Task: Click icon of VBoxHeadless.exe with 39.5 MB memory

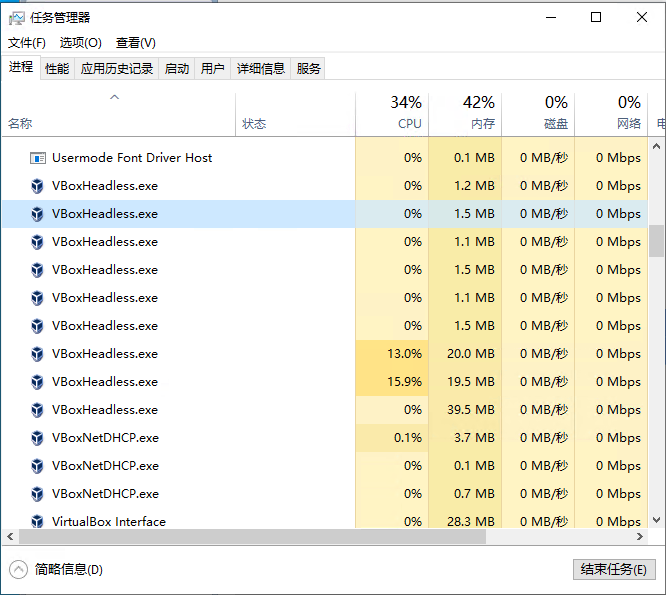Action: tap(38, 410)
